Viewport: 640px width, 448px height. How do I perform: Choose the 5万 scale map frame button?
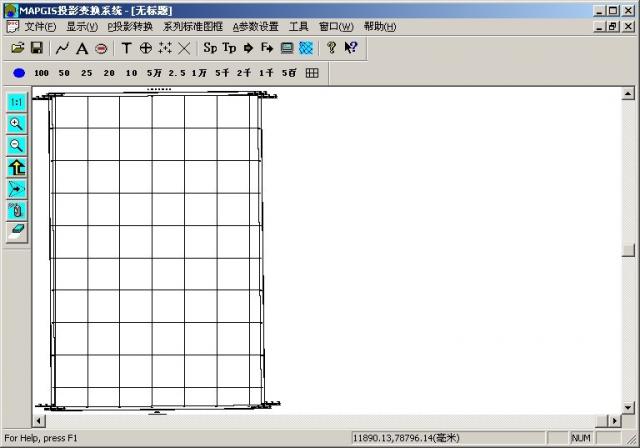tap(154, 73)
